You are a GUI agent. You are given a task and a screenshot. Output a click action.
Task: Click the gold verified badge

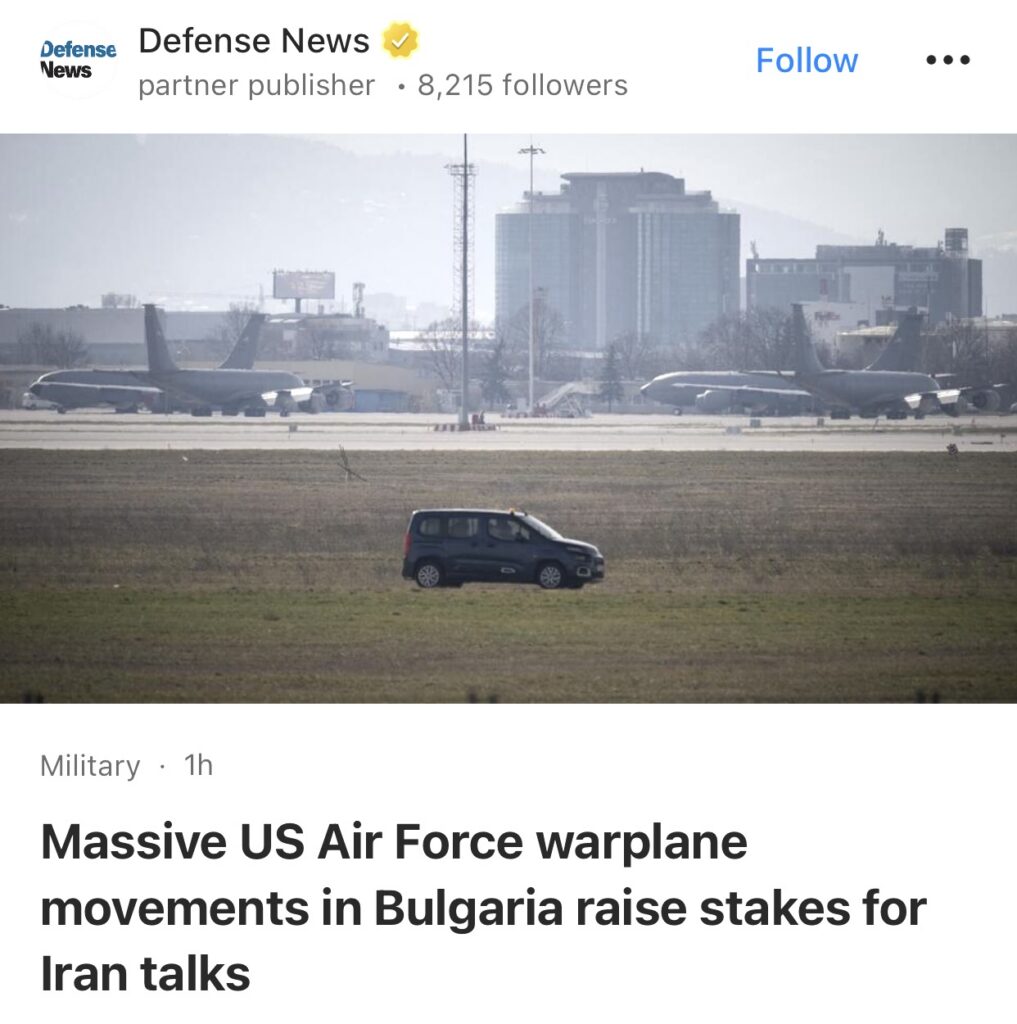400,40
